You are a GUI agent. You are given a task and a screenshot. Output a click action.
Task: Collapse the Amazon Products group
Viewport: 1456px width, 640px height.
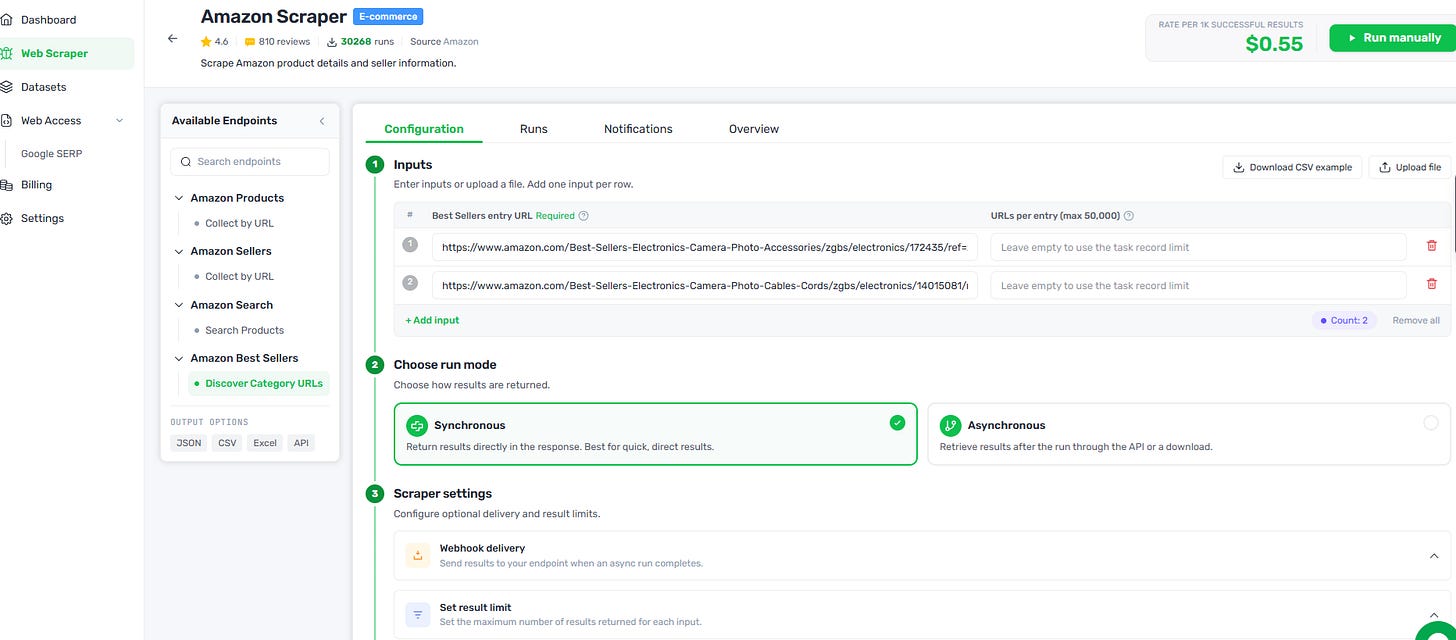click(x=179, y=198)
